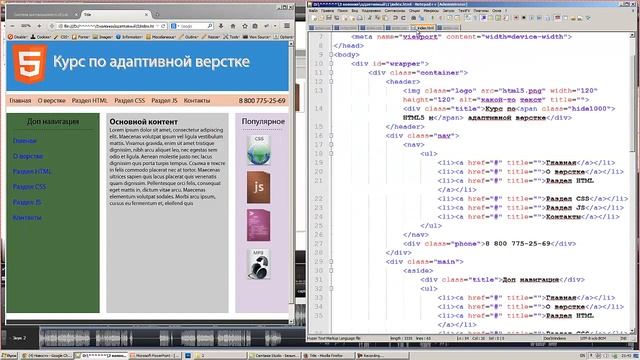
Task: Open Disable dropdown in Web Developer toolbar
Action: 18,37
